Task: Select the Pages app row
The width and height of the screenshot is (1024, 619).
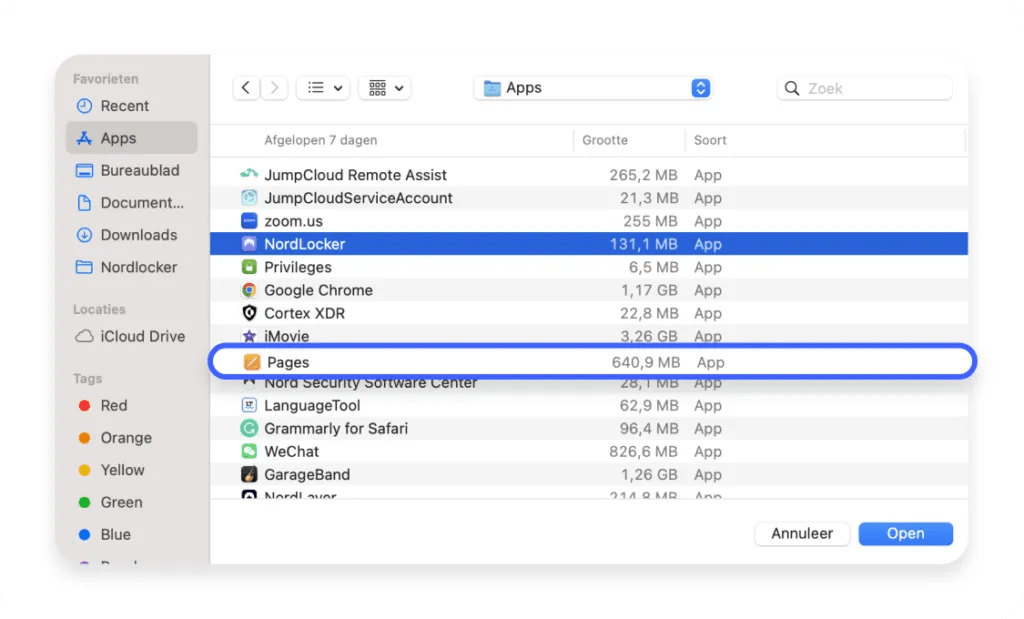Action: click(x=592, y=362)
